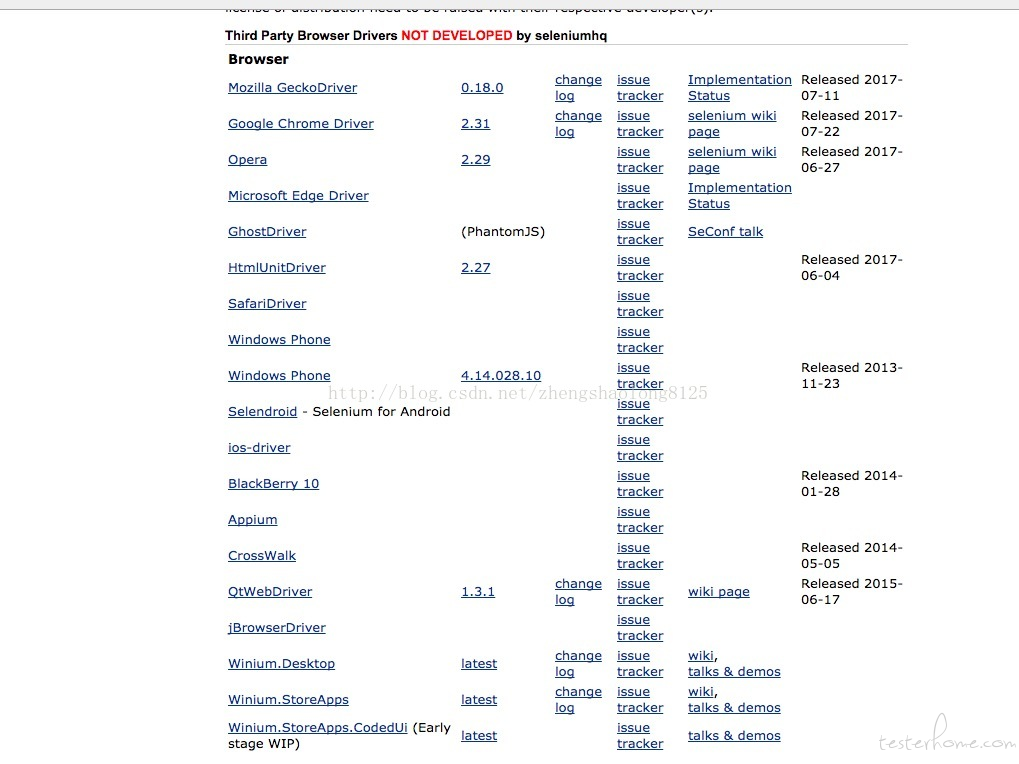Image resolution: width=1019 pixels, height=764 pixels.
Task: Open Chrome Driver selenium wiki page
Action: (732, 123)
